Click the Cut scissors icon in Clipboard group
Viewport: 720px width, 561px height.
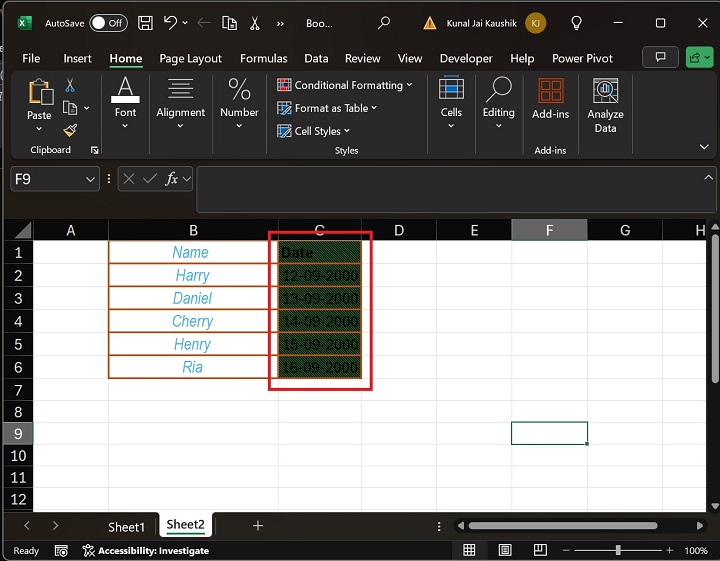[70, 86]
